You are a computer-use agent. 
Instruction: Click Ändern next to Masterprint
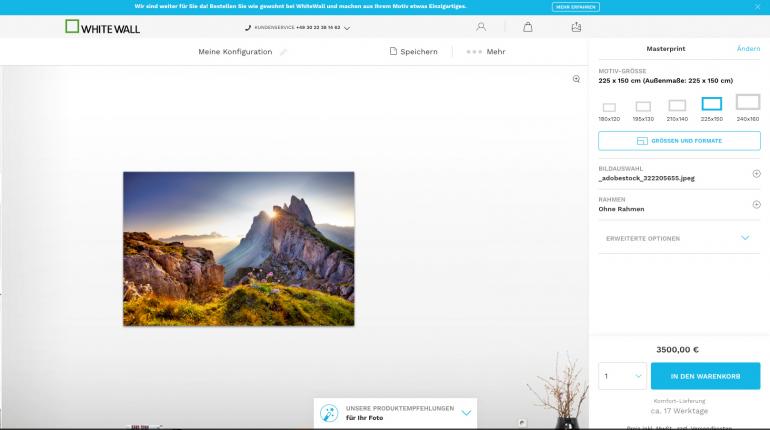pyautogui.click(x=748, y=49)
